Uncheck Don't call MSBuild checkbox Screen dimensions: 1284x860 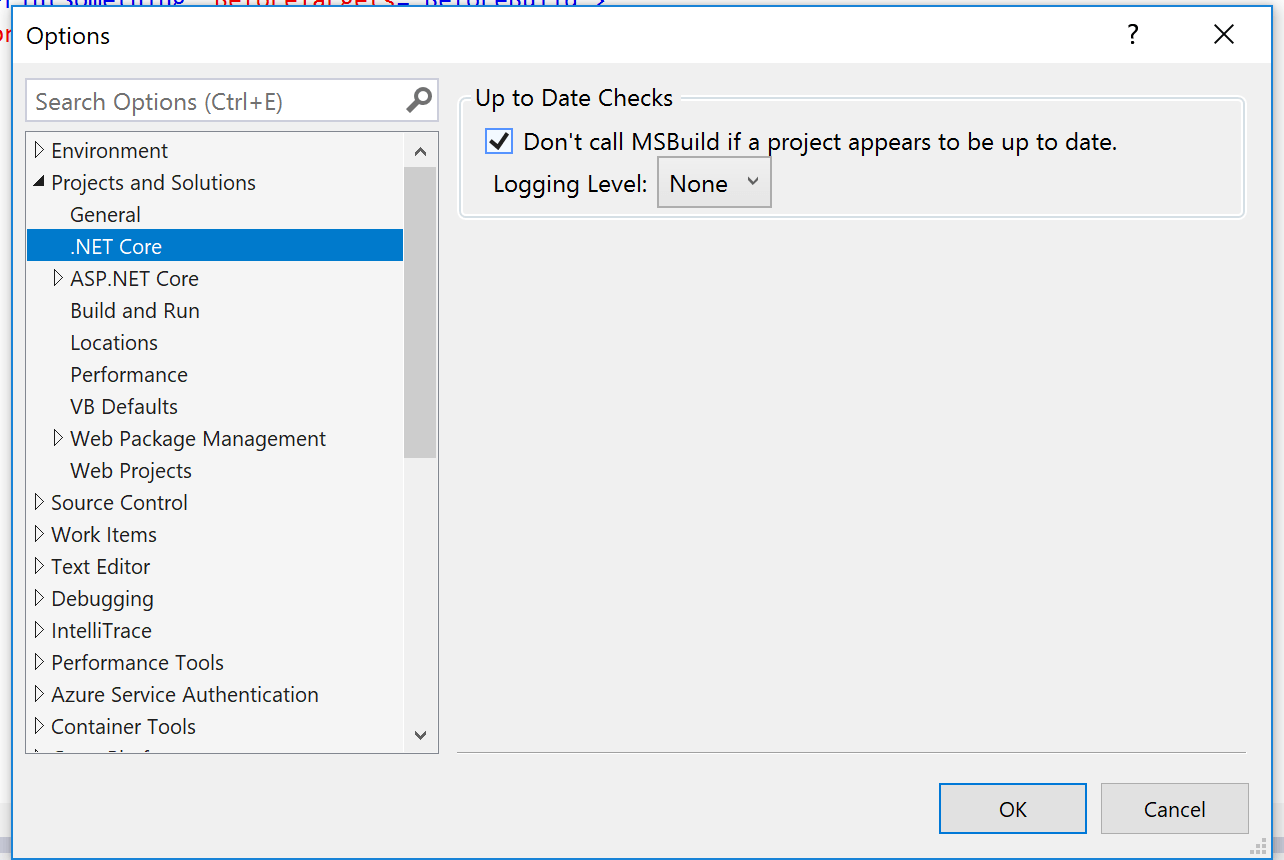(499, 142)
